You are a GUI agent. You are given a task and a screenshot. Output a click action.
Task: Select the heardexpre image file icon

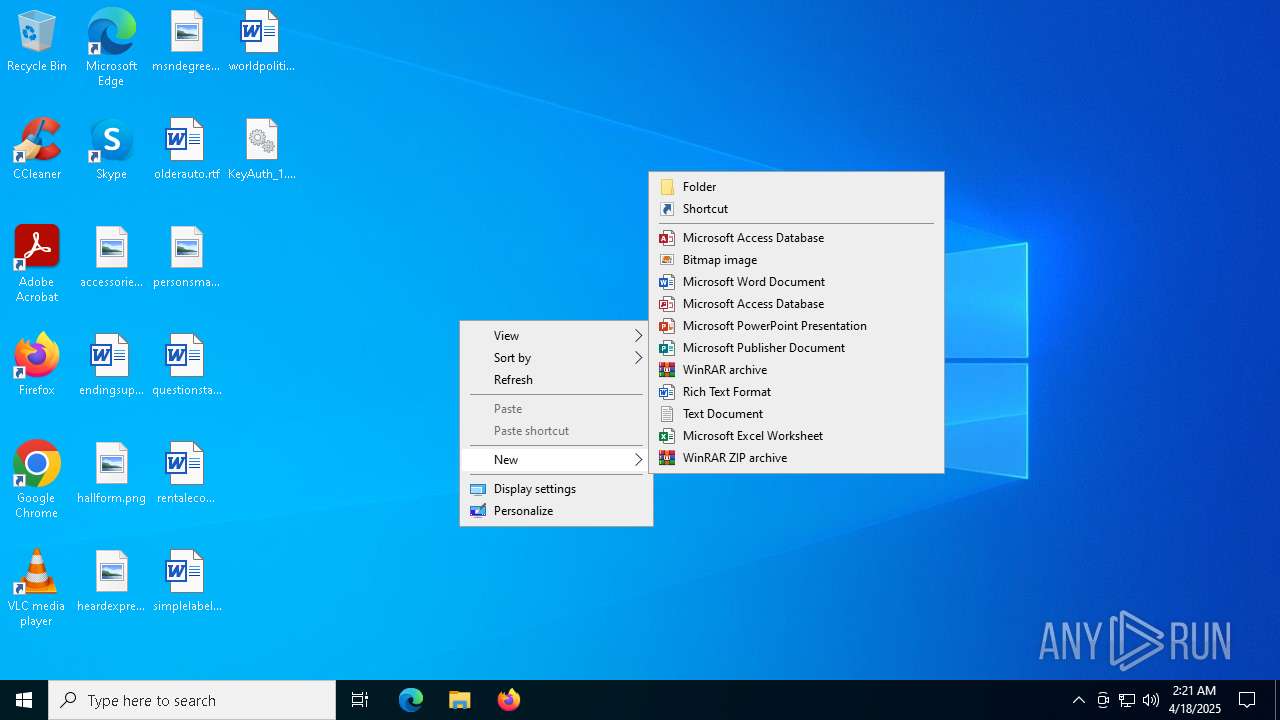(x=111, y=582)
